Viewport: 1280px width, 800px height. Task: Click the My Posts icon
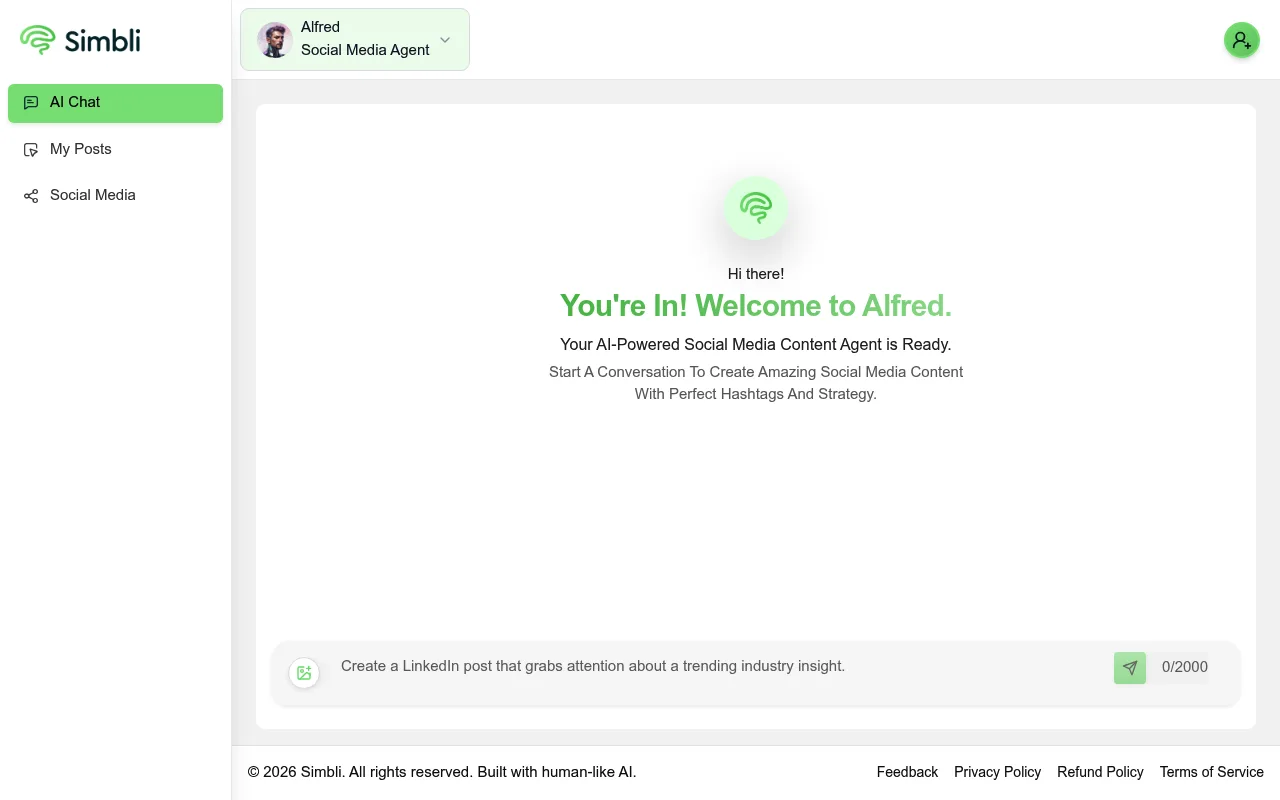point(31,149)
